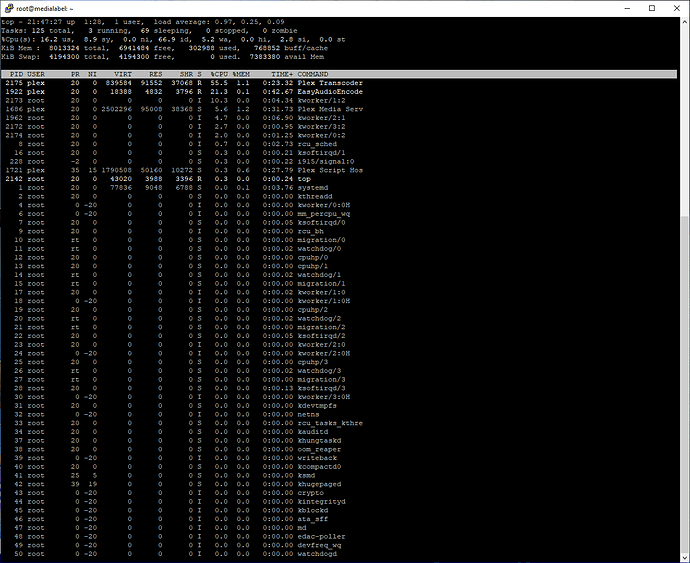Click the rcu_bh command text

click(310, 232)
